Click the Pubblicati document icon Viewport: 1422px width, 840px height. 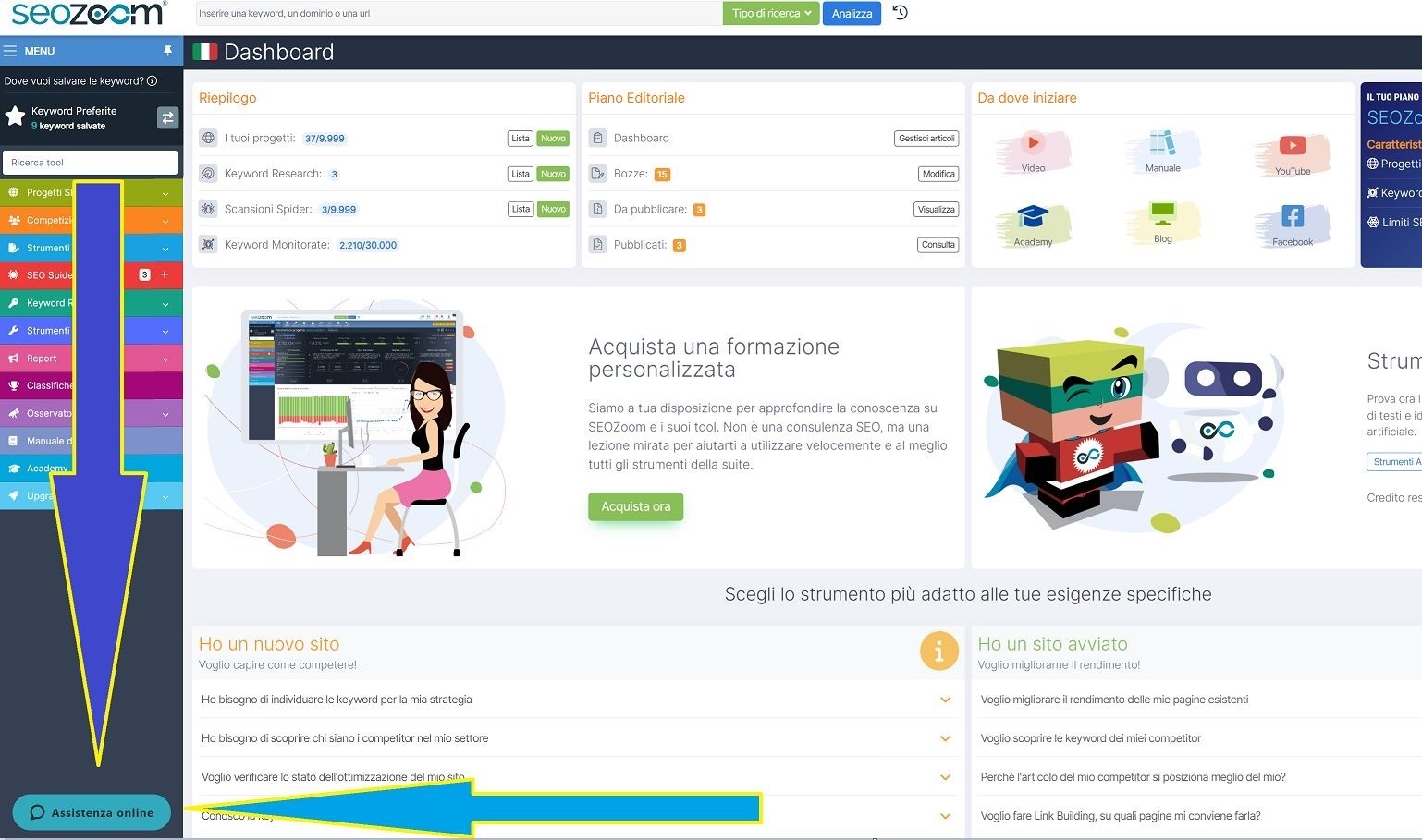[x=597, y=244]
